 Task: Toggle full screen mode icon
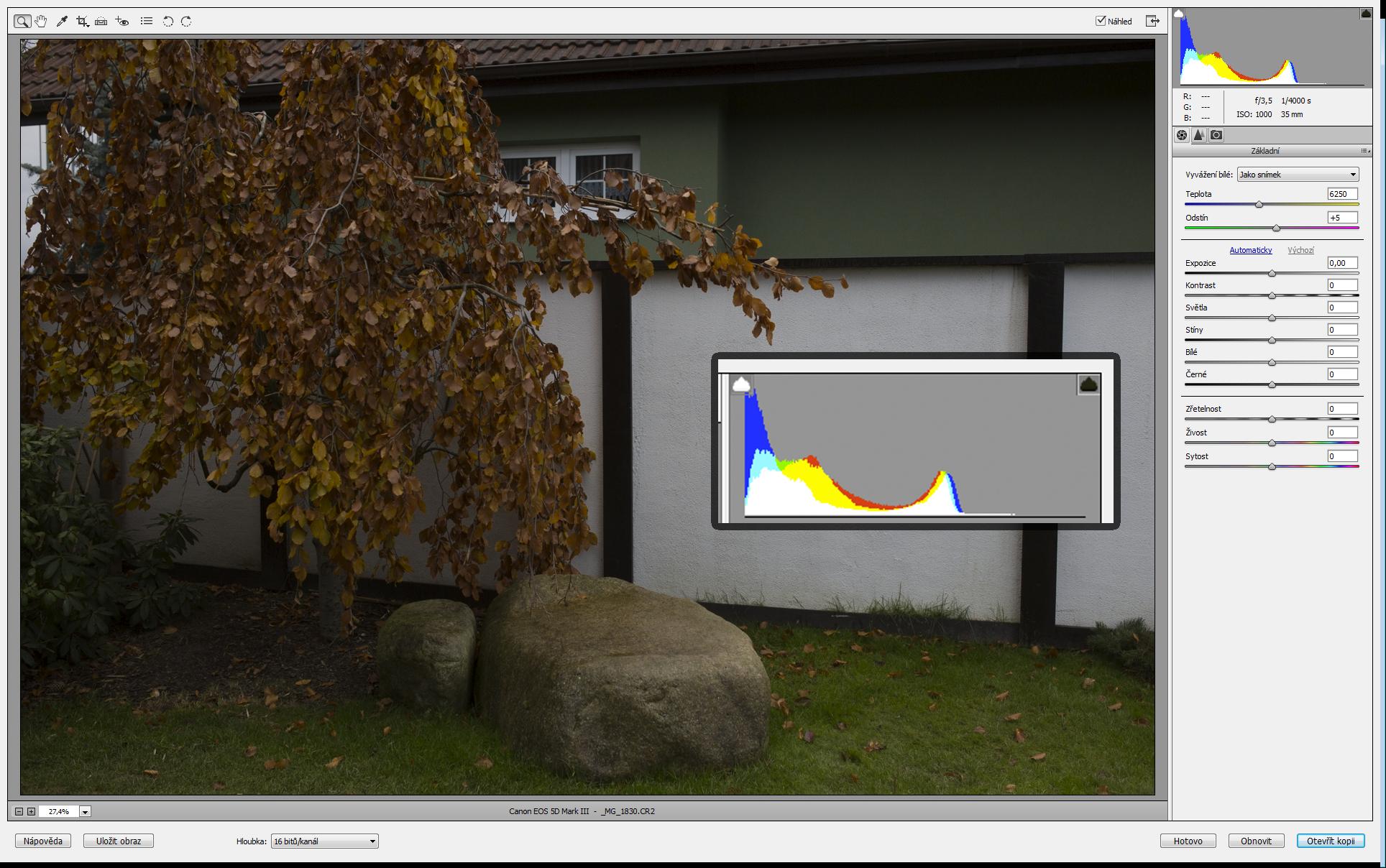(1152, 21)
